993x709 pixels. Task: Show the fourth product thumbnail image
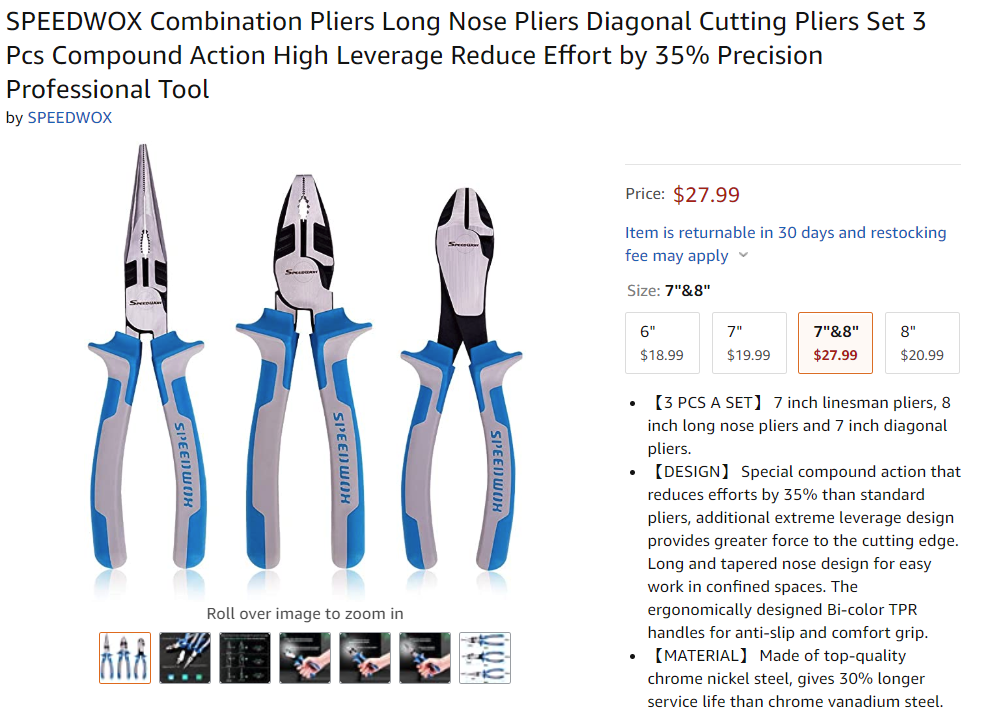click(x=305, y=658)
